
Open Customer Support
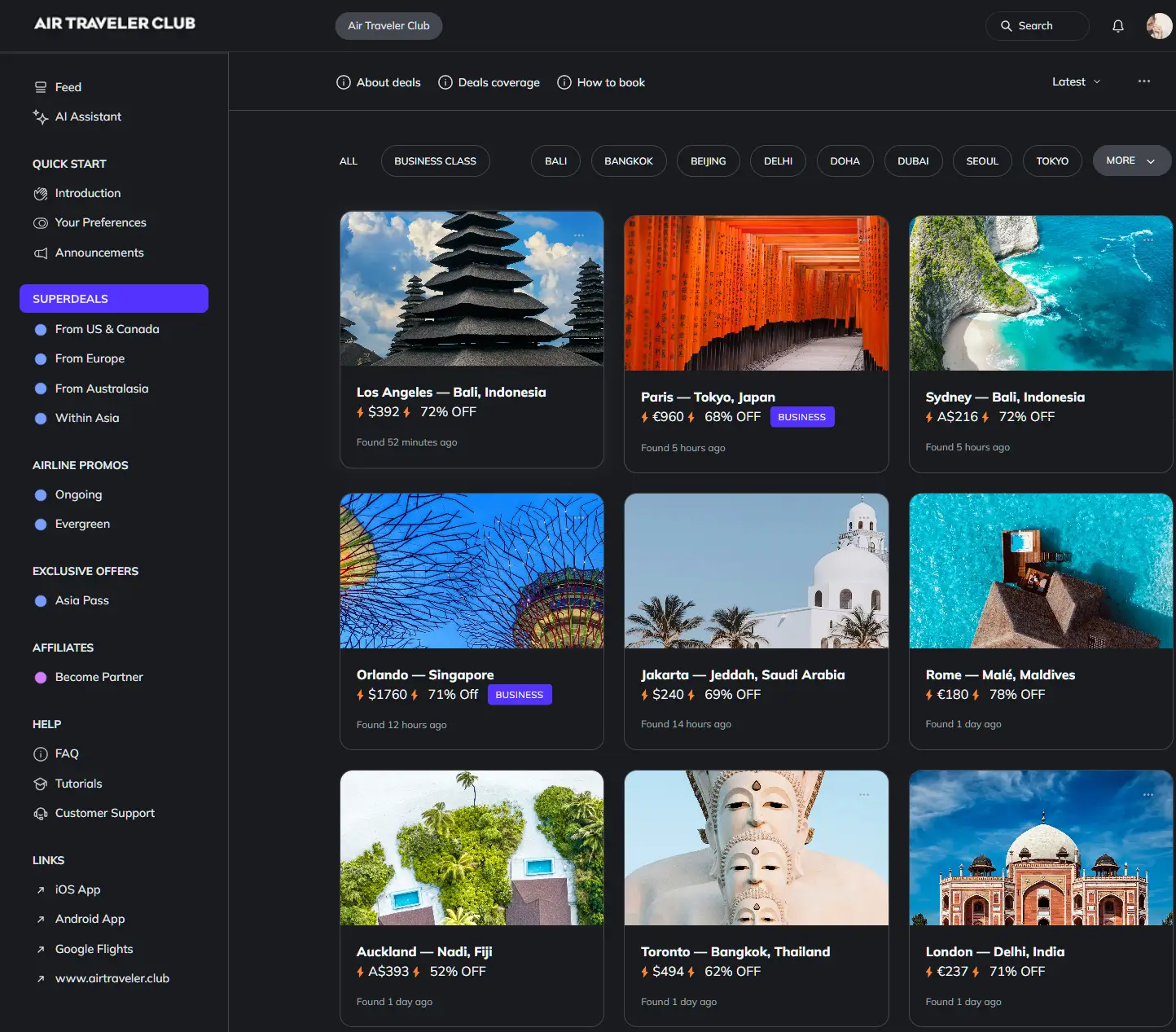coord(104,813)
